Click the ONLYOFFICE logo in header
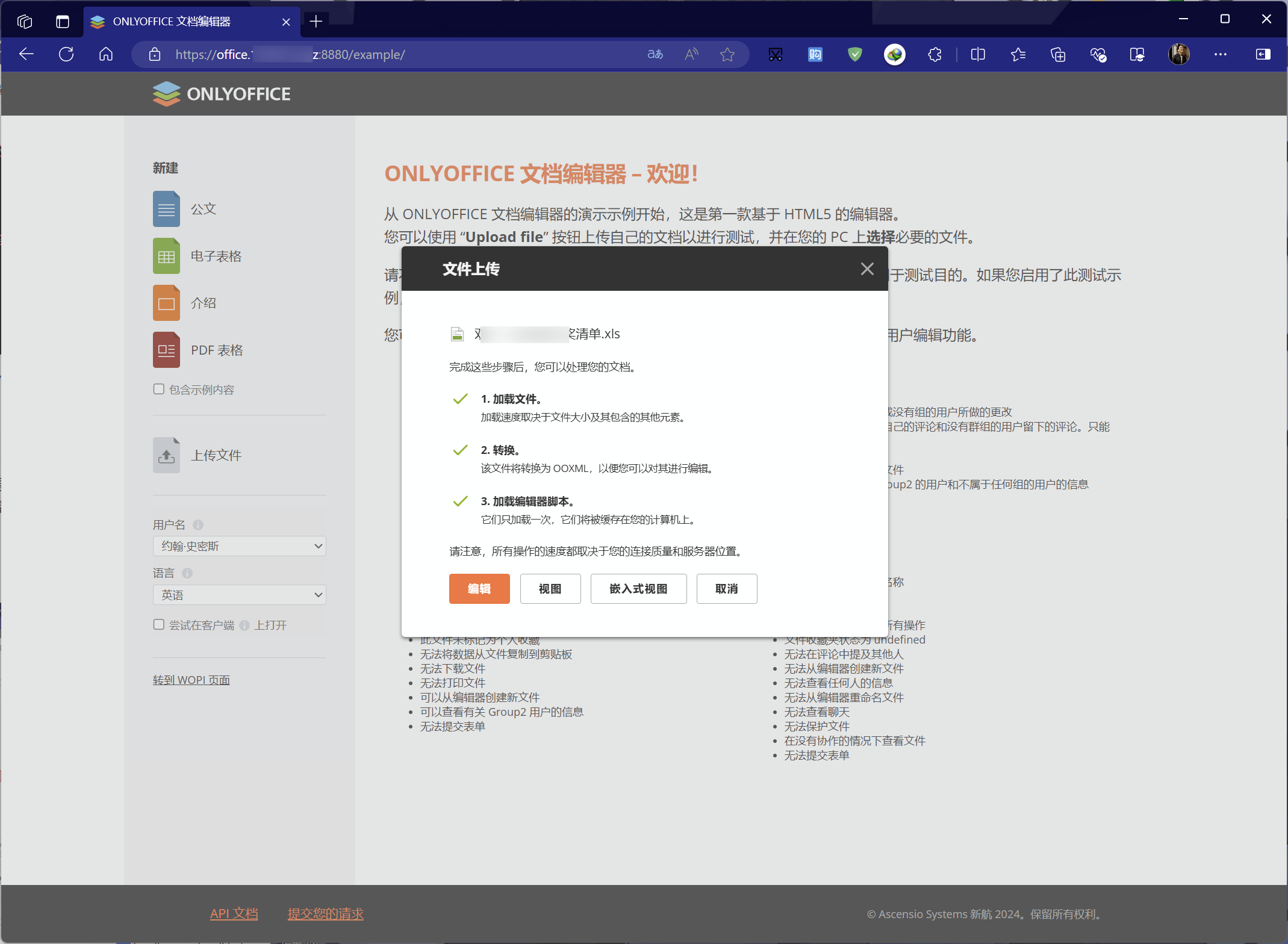Viewport: 1288px width, 944px height. click(x=222, y=94)
